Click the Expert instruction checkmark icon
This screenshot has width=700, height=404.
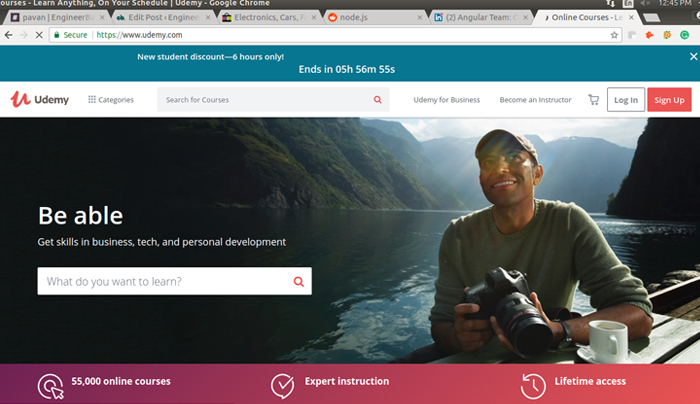(282, 386)
